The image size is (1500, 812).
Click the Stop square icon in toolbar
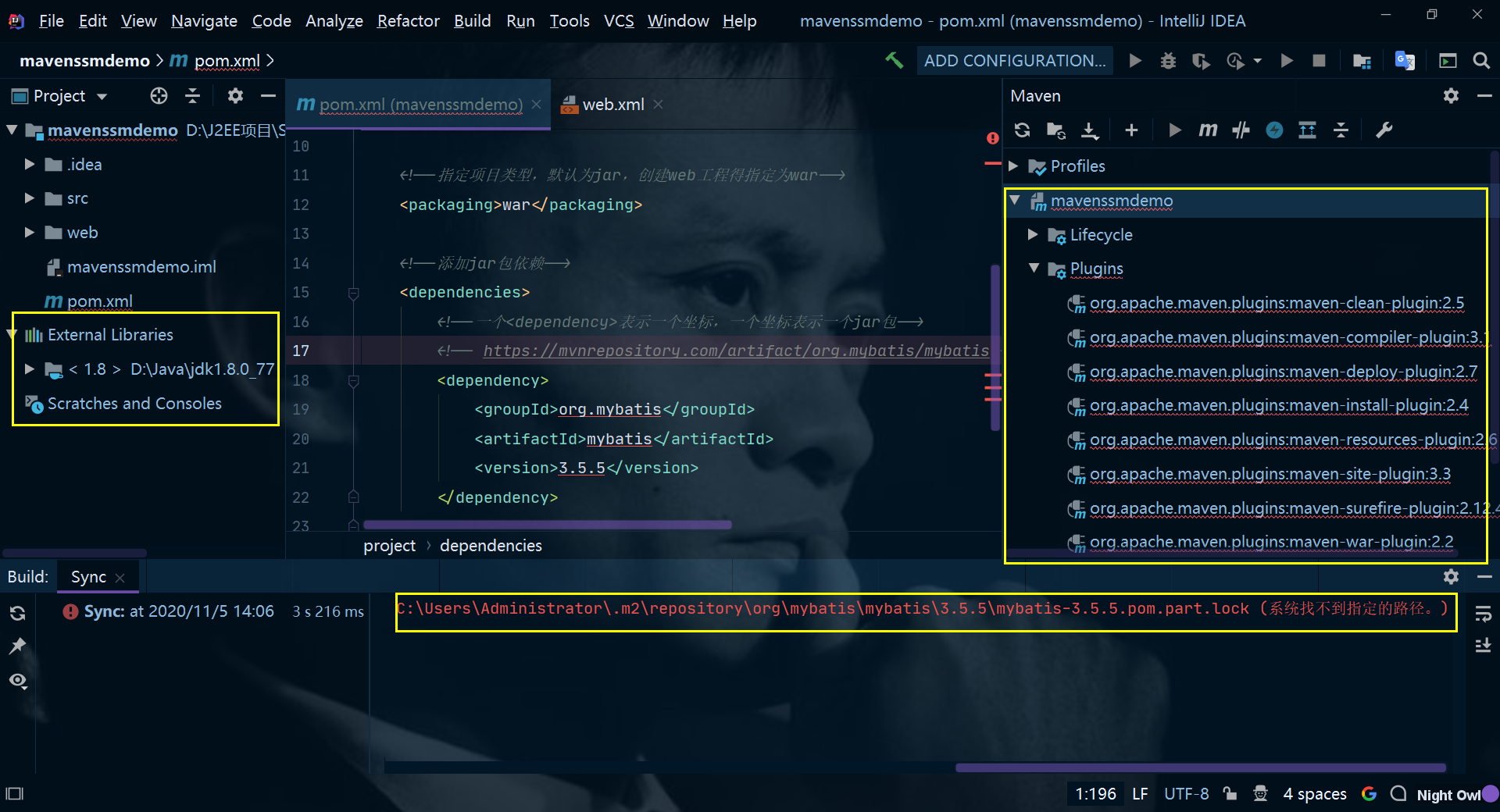[x=1319, y=61]
